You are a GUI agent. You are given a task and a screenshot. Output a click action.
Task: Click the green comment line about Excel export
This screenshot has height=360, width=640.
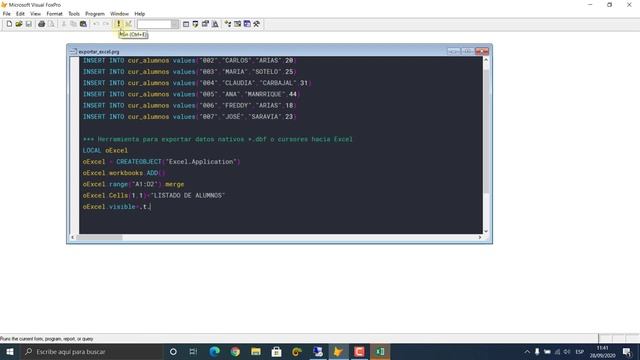coord(218,139)
